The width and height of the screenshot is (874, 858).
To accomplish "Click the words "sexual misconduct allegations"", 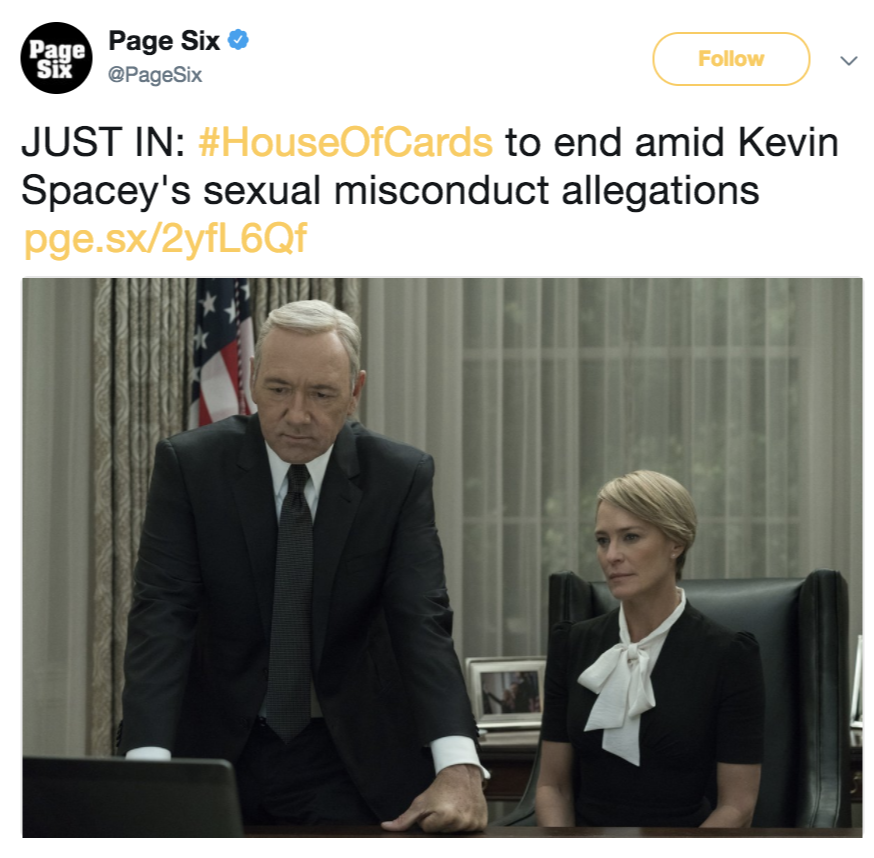I will pyautogui.click(x=480, y=191).
